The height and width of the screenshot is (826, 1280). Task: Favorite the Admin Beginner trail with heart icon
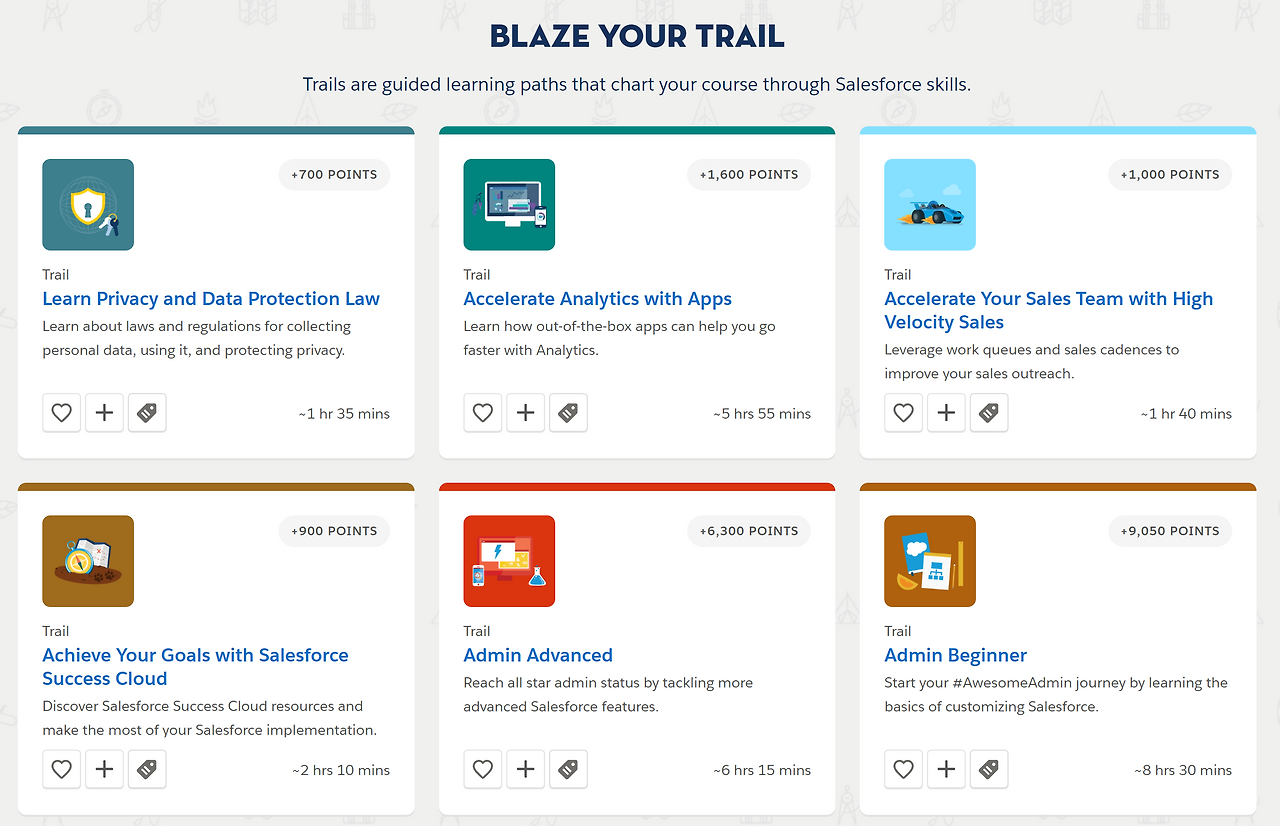[904, 770]
